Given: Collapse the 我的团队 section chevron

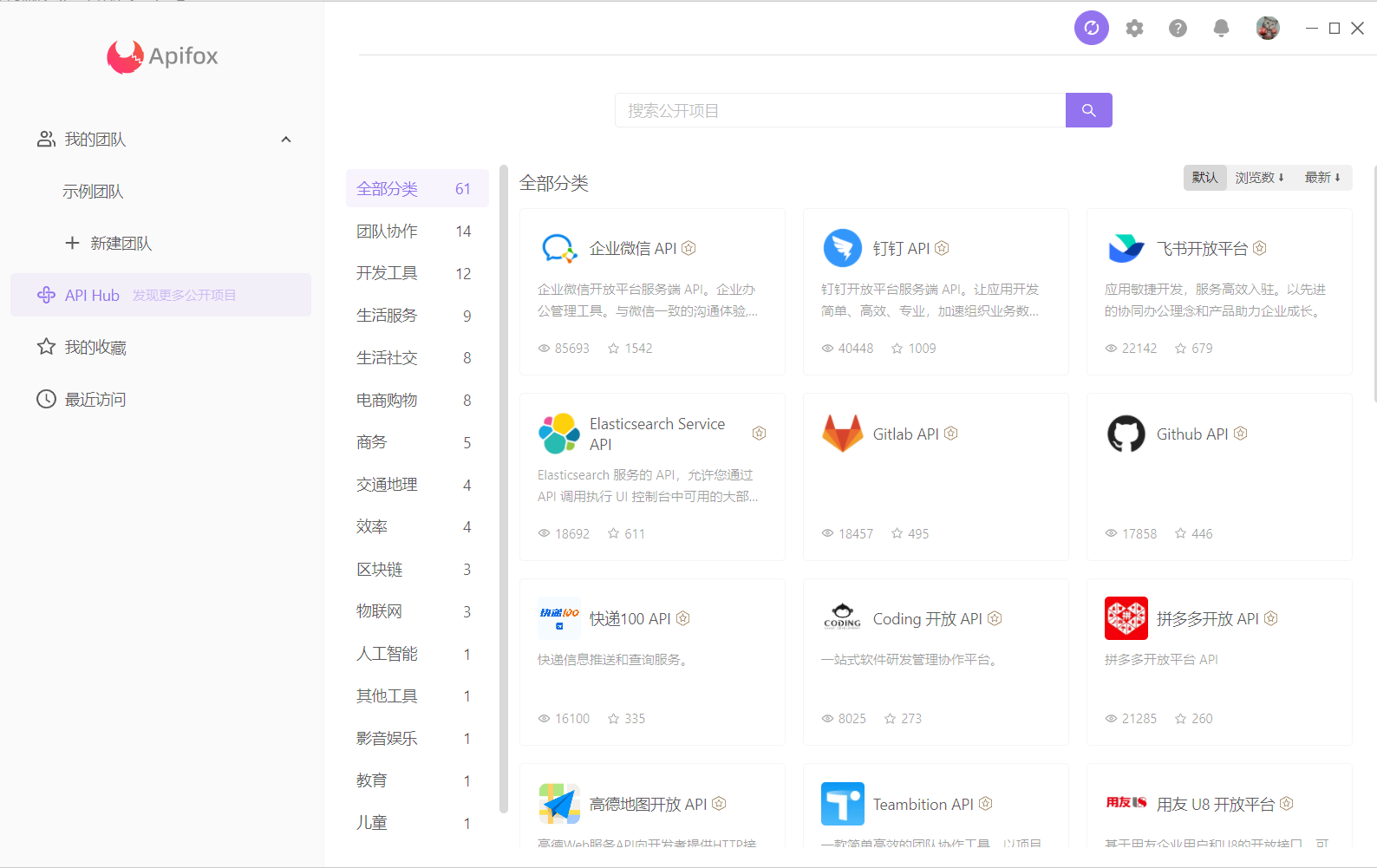Looking at the screenshot, I should pyautogui.click(x=286, y=140).
